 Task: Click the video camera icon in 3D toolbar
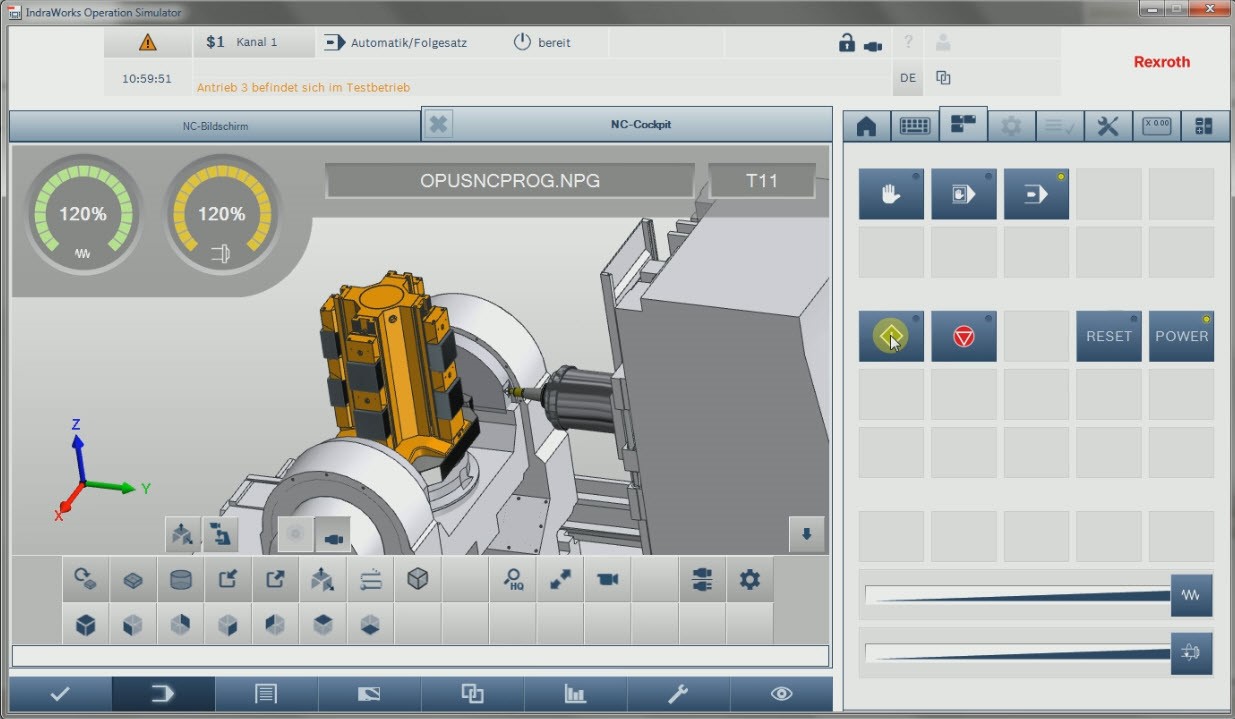click(607, 579)
